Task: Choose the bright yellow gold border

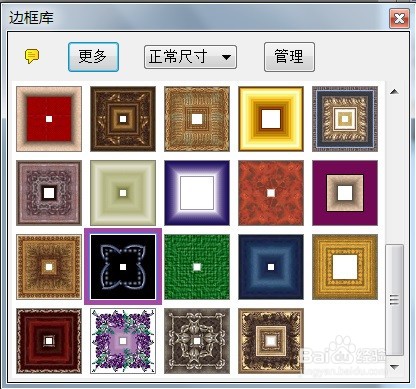Action: point(271,119)
